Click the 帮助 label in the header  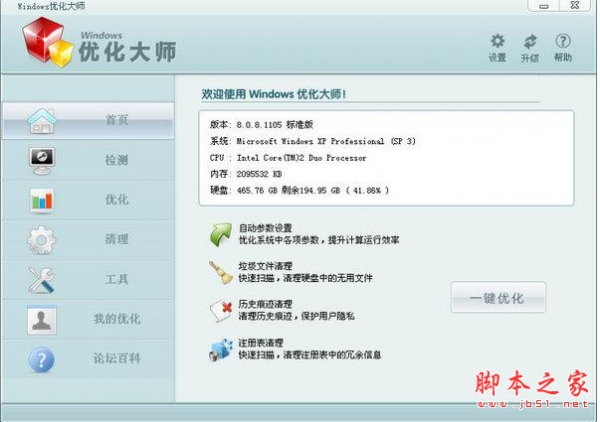point(563,57)
